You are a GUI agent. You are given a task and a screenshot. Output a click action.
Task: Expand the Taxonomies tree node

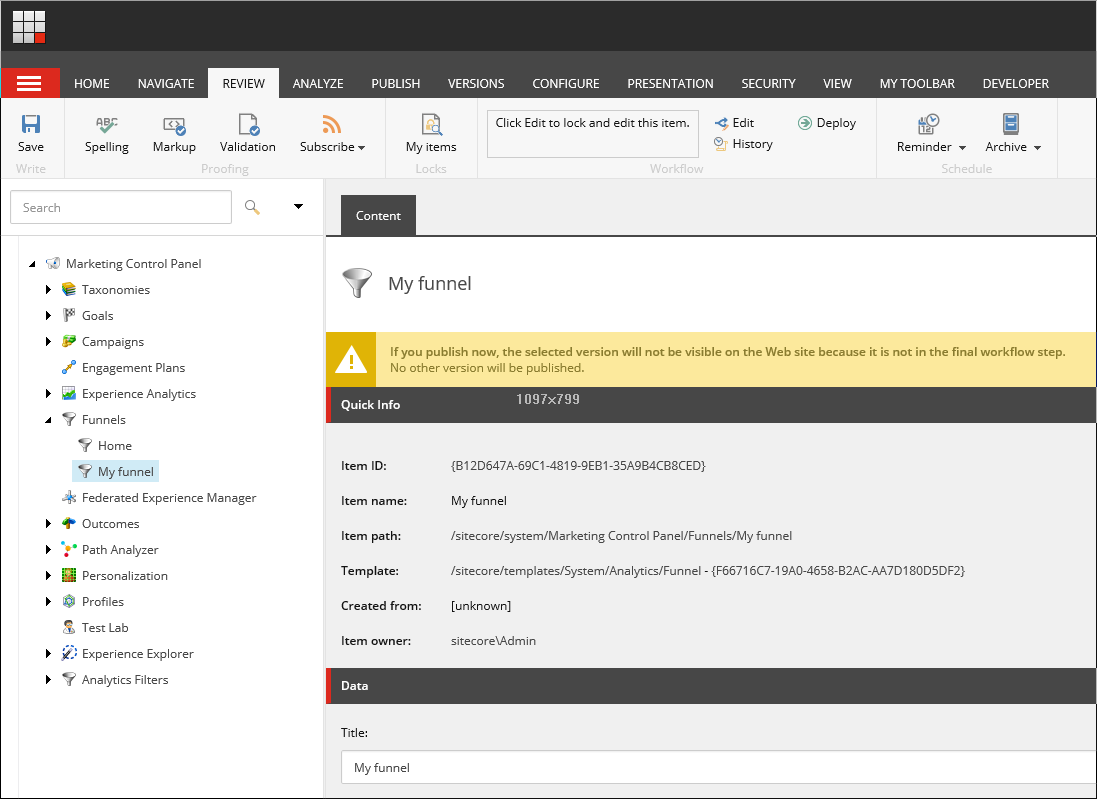point(48,290)
